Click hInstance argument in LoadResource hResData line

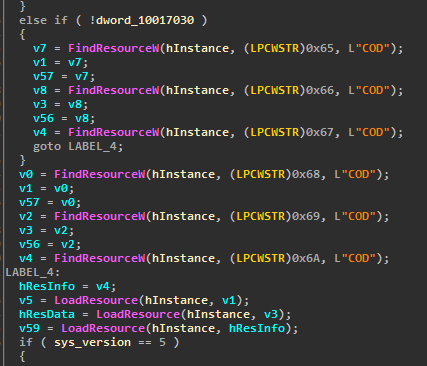coord(218,314)
